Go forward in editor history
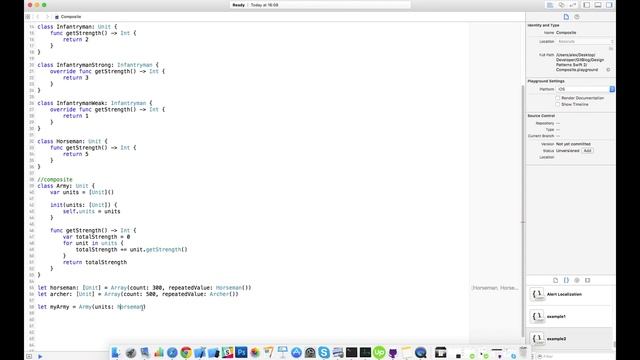The image size is (640, 360). pyautogui.click(x=47, y=17)
